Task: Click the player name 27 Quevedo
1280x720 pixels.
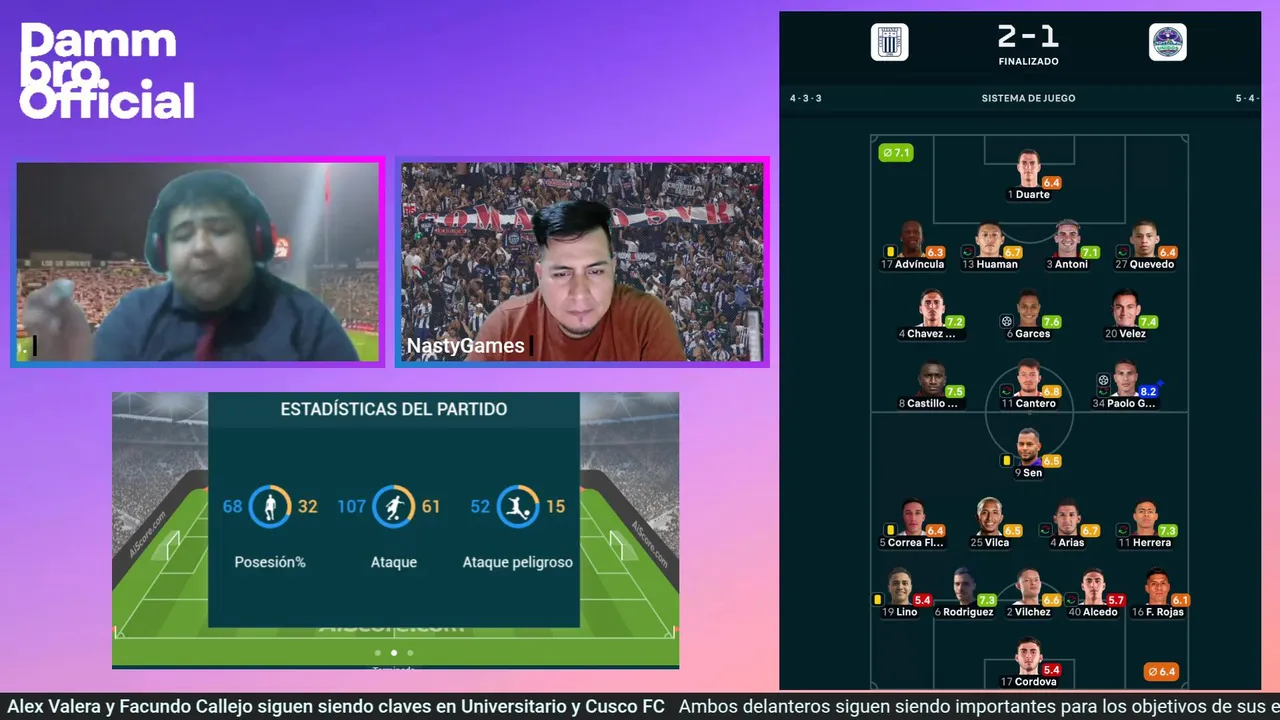Action: 1145,265
